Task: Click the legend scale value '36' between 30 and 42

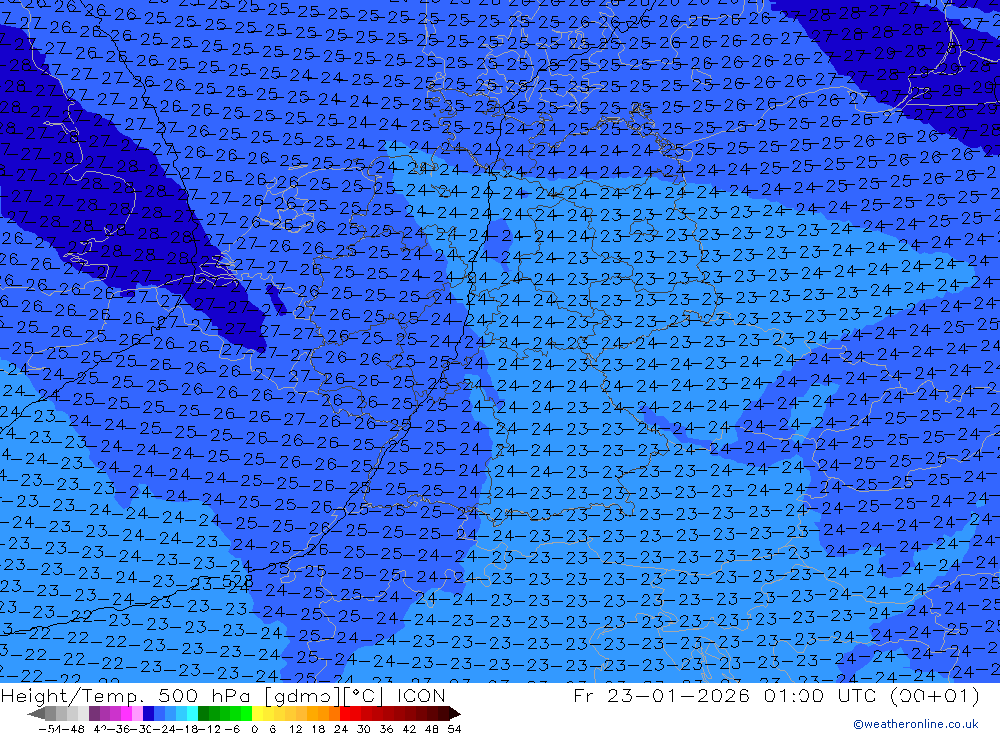Action: click(386, 729)
